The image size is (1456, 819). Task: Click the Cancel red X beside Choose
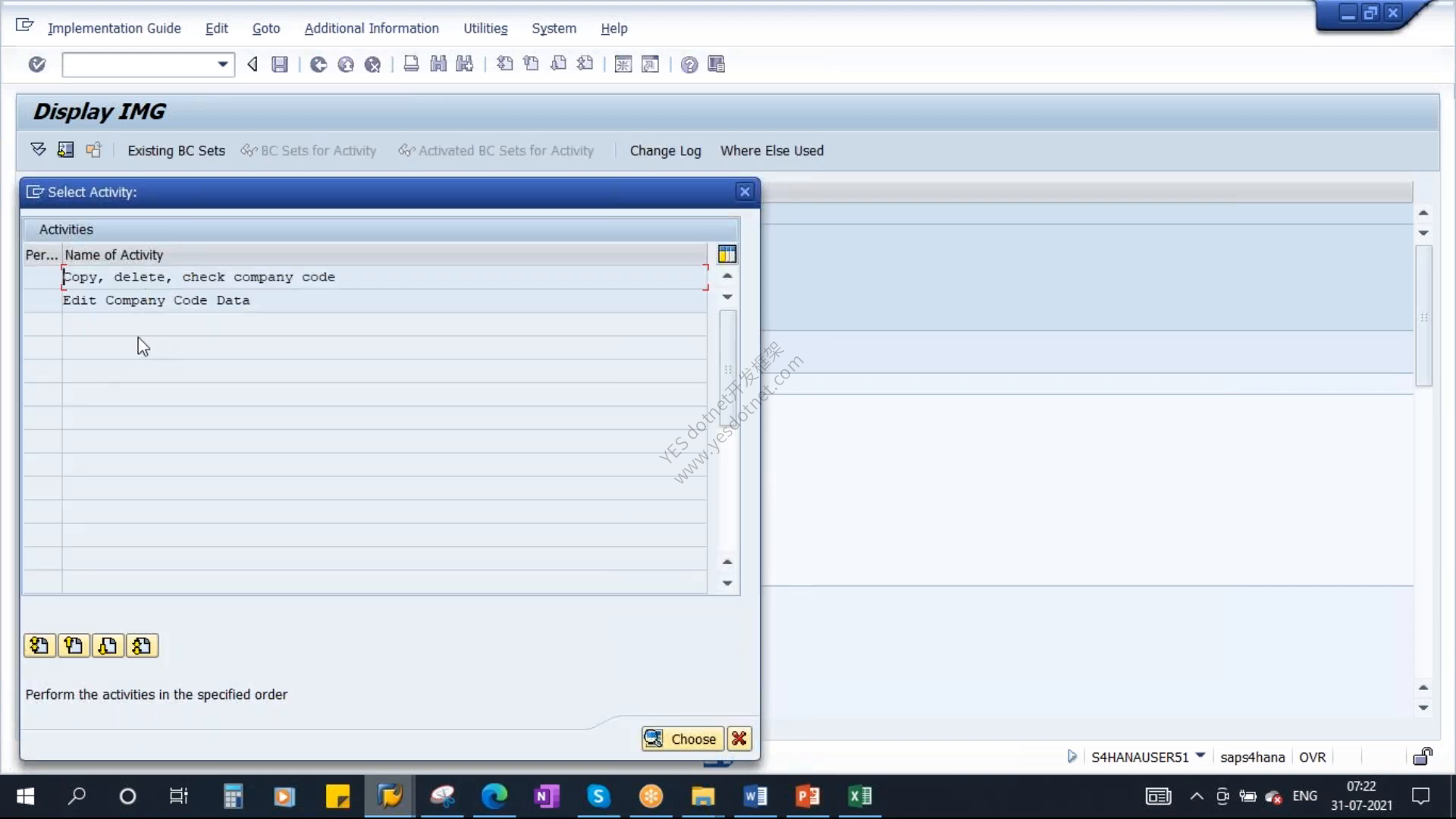tap(739, 739)
